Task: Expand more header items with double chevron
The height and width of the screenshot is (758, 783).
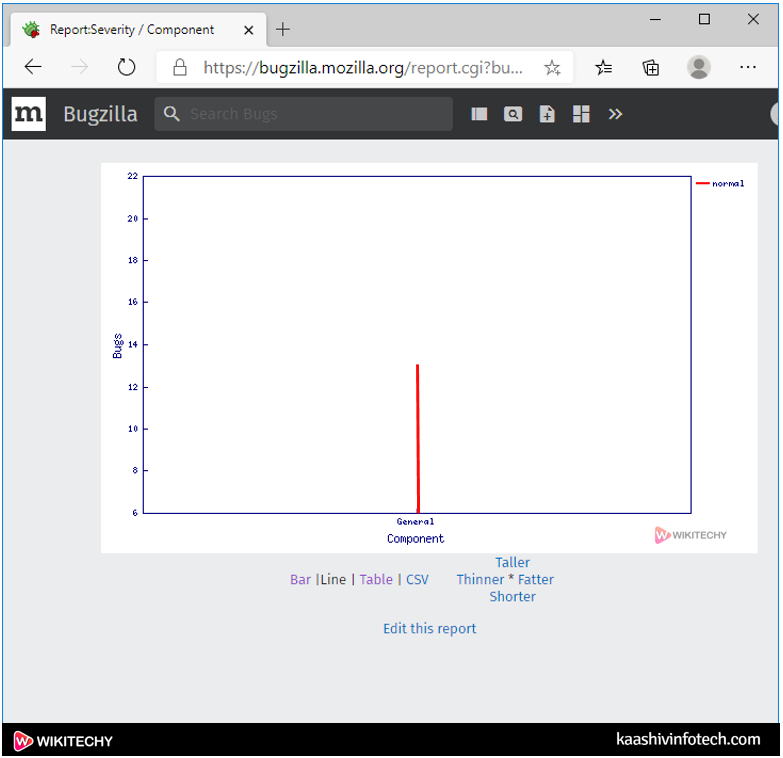Action: click(x=615, y=114)
